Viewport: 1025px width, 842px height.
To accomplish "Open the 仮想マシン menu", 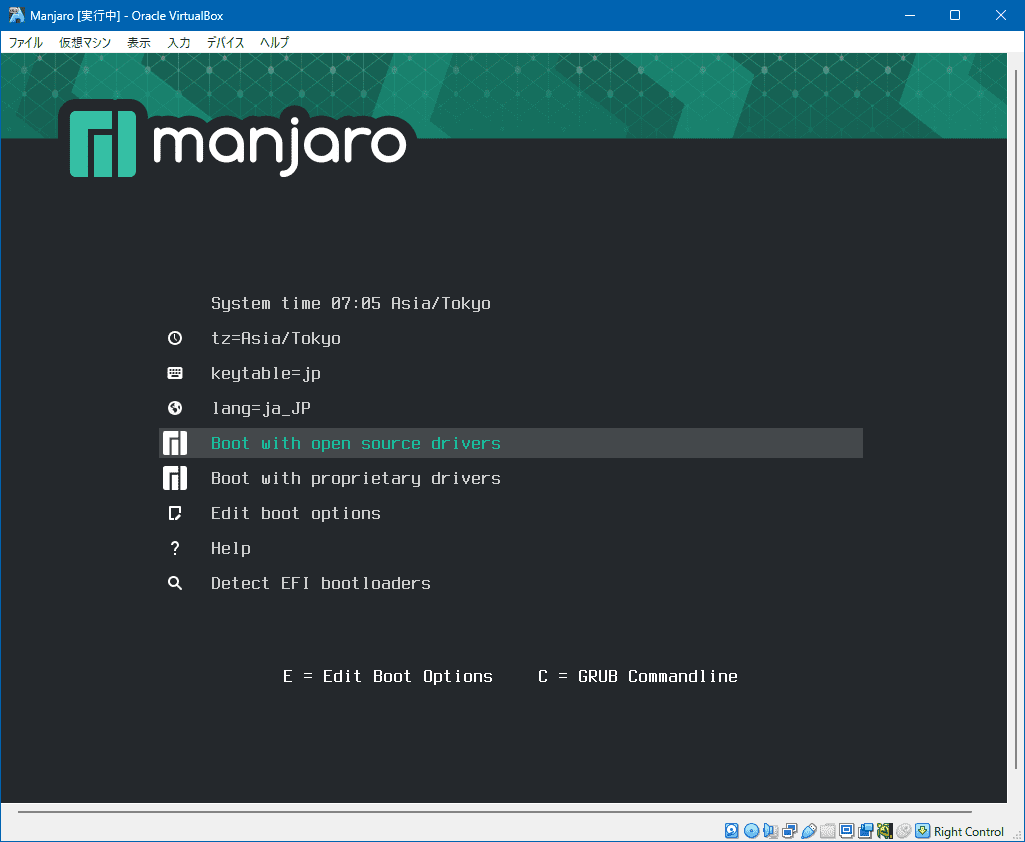I will click(85, 42).
